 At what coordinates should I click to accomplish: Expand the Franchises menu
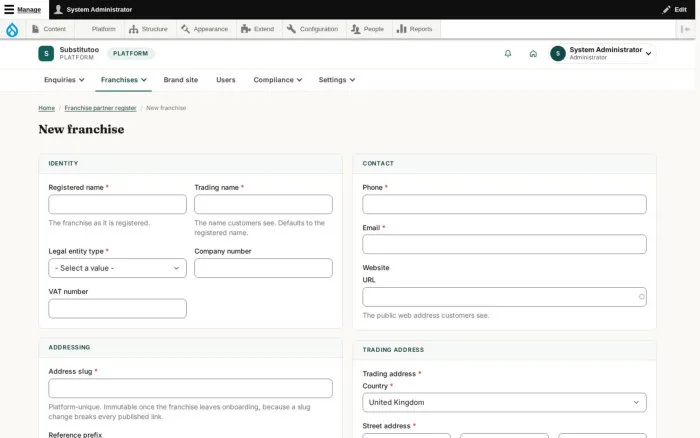point(124,80)
